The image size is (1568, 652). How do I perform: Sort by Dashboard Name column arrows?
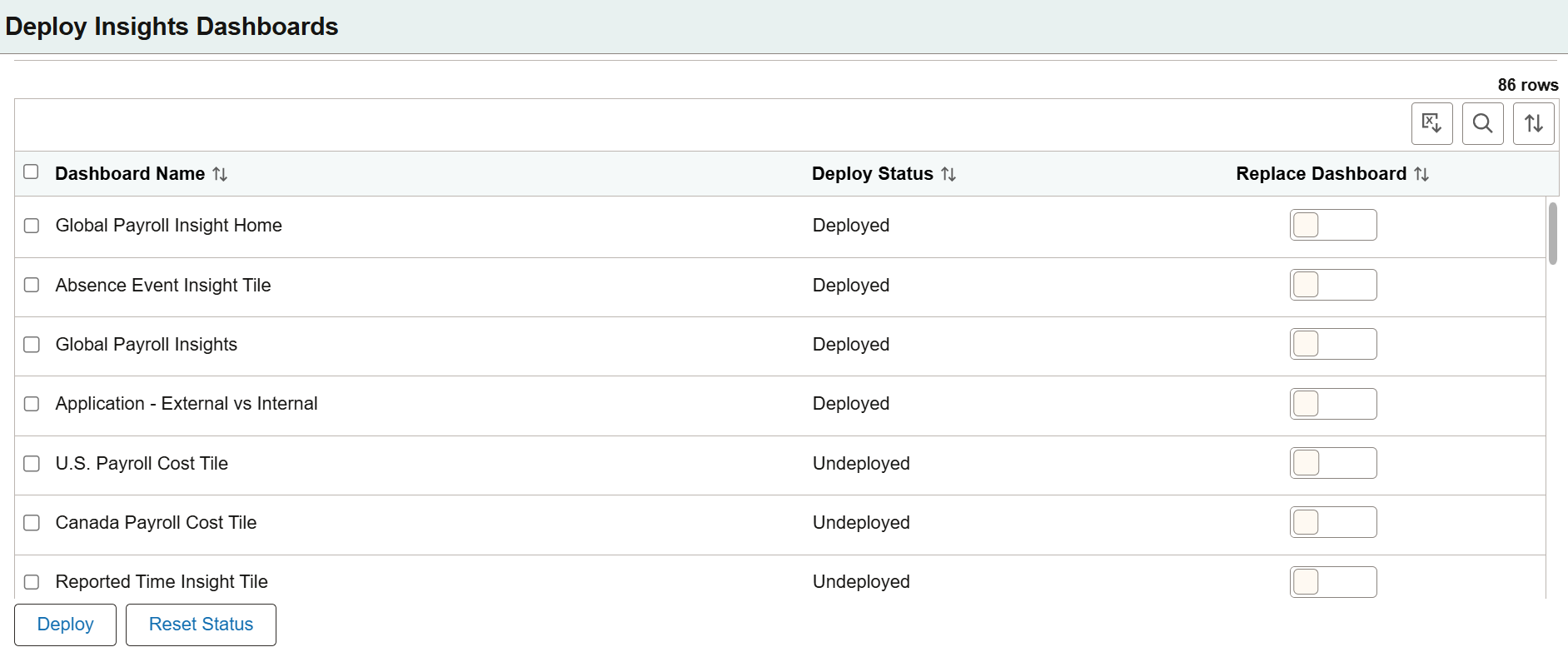(220, 174)
